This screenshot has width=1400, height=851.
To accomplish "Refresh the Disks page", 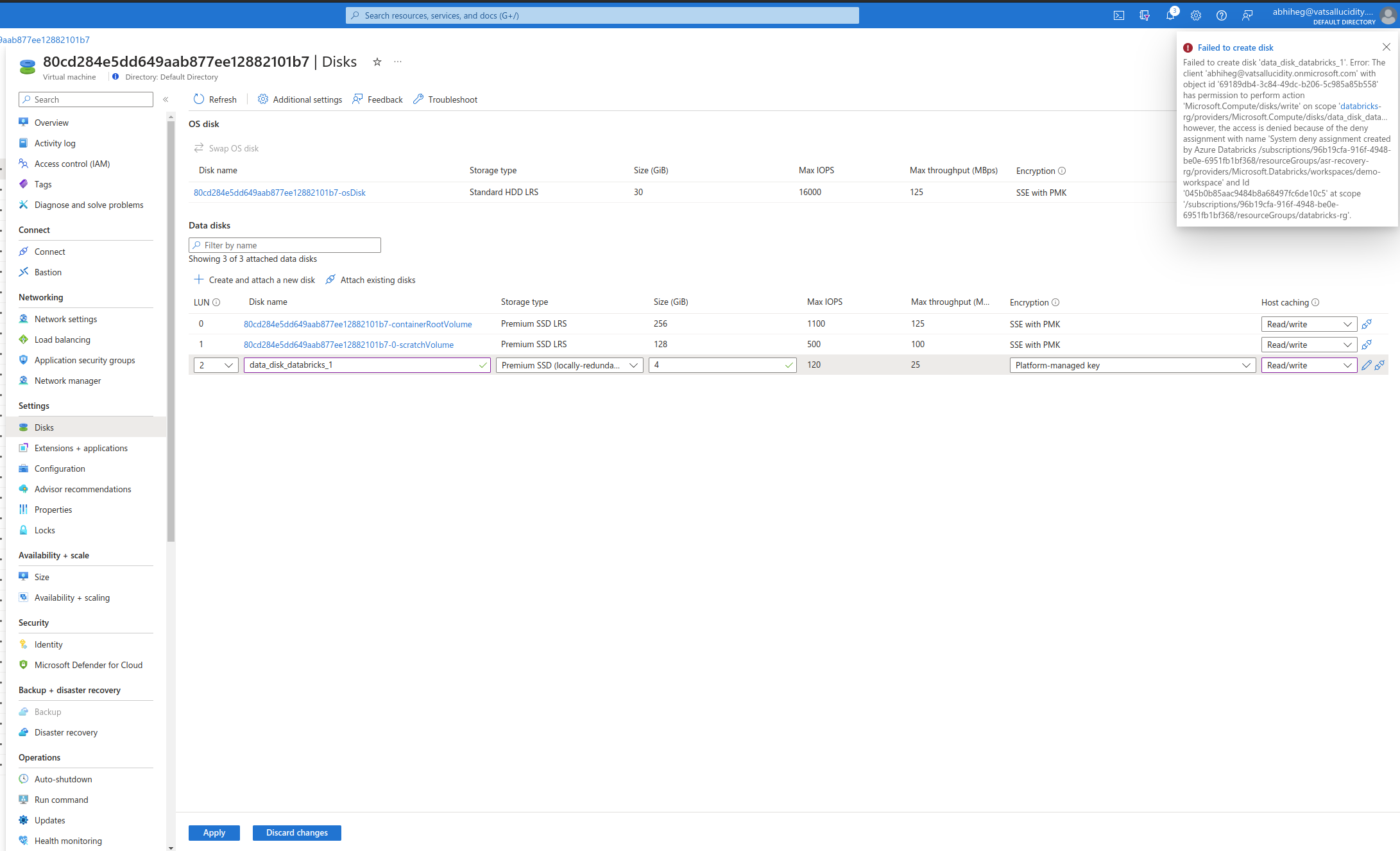I will click(215, 99).
